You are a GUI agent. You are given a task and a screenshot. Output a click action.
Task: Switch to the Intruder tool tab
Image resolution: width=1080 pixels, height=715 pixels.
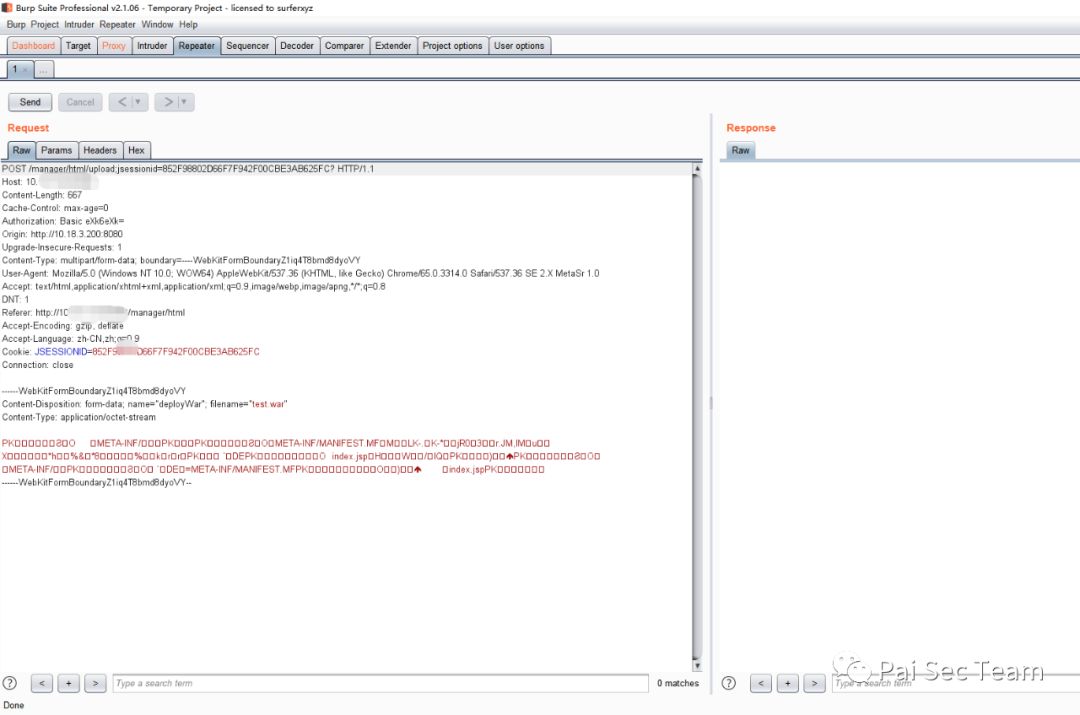pyautogui.click(x=152, y=45)
